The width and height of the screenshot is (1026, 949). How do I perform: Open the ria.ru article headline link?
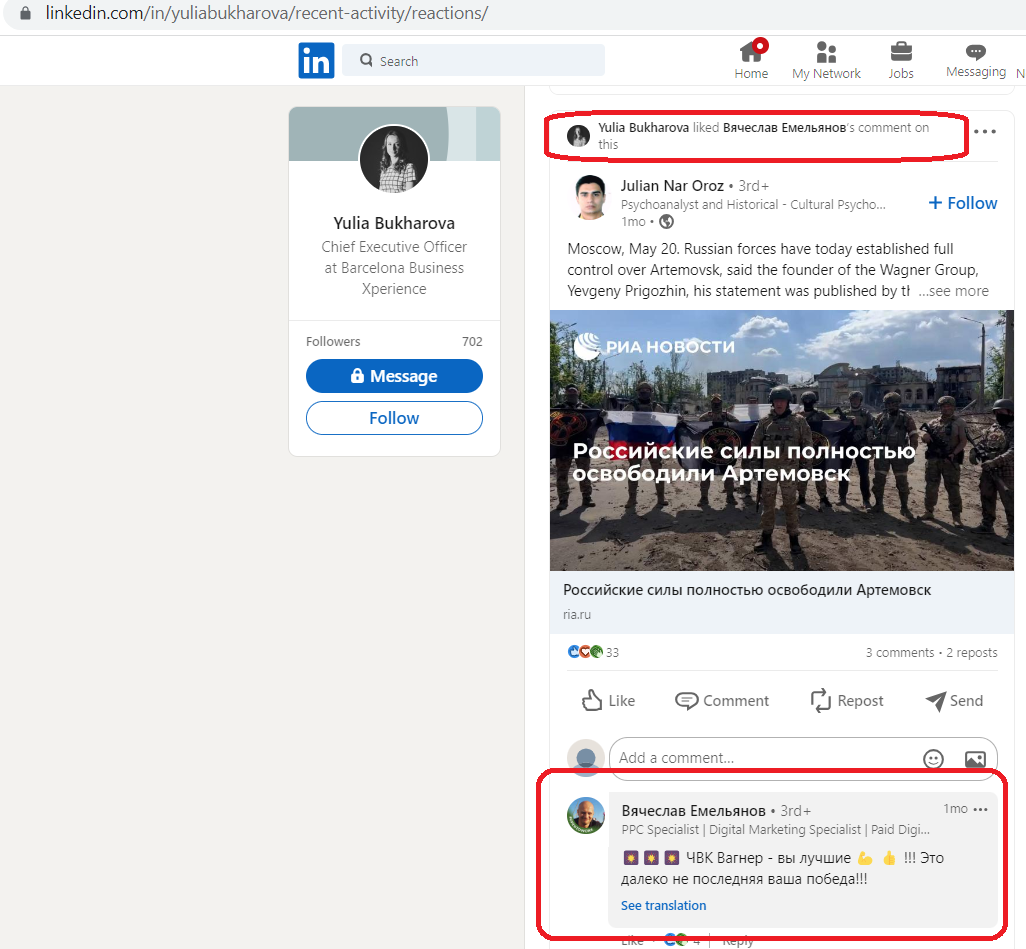click(747, 590)
